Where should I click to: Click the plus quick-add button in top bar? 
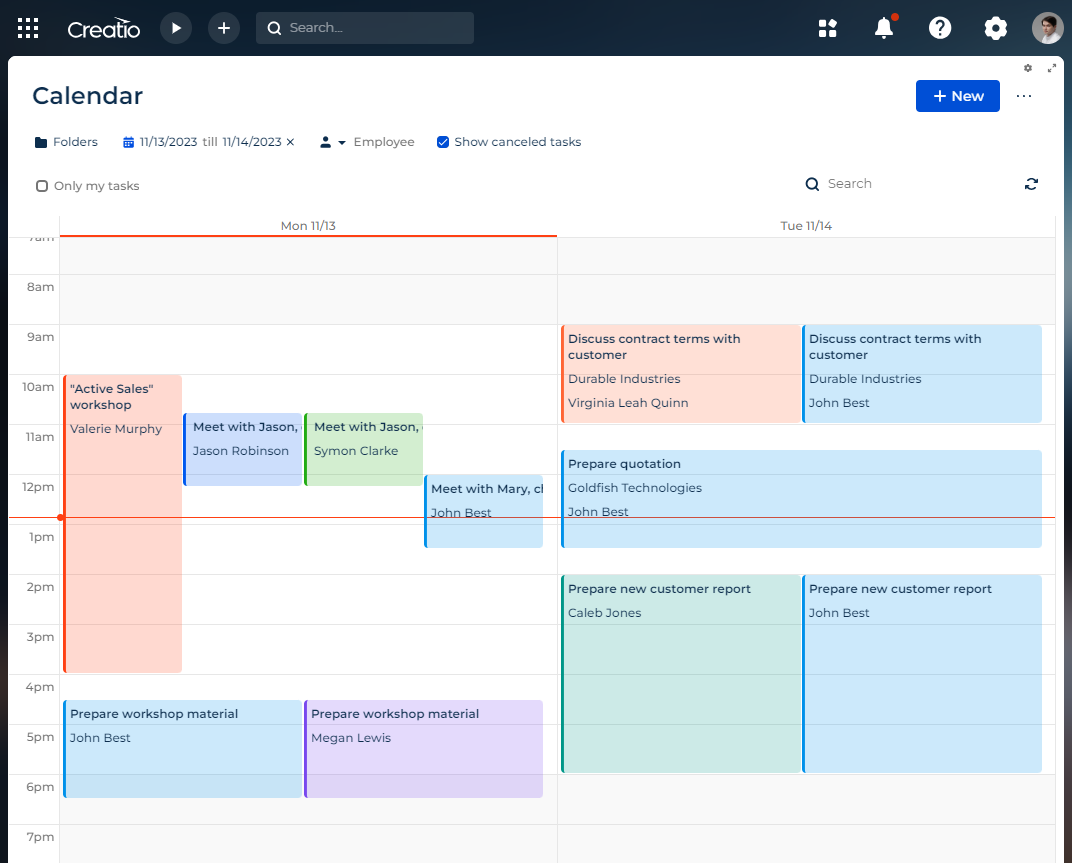click(224, 28)
